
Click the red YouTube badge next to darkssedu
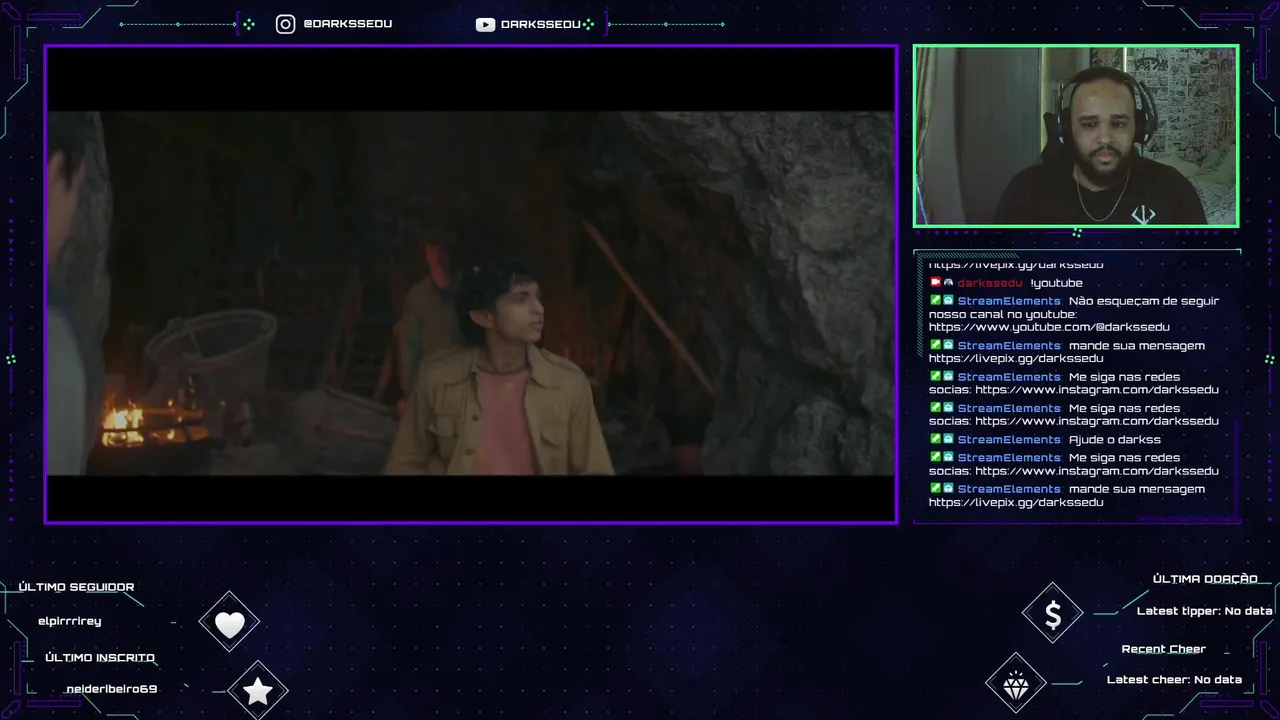(x=935, y=282)
